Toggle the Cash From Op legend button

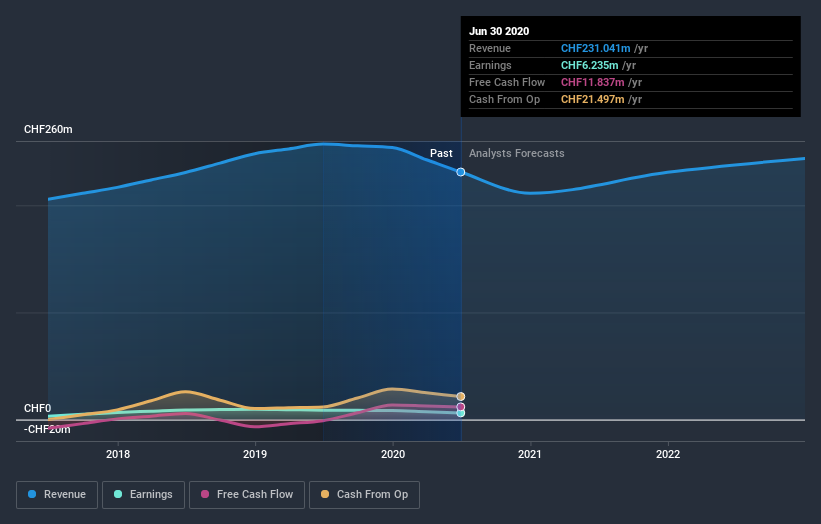pyautogui.click(x=364, y=495)
